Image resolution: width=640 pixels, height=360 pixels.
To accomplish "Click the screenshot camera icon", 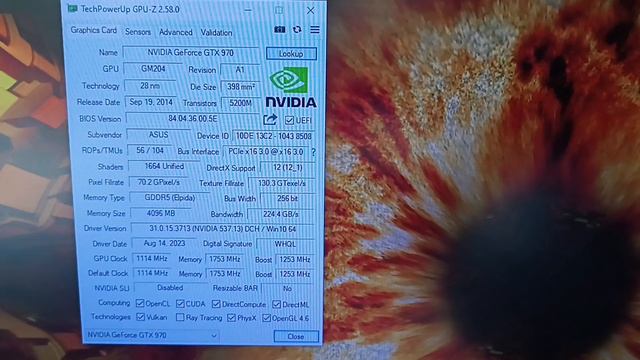I will (280, 30).
